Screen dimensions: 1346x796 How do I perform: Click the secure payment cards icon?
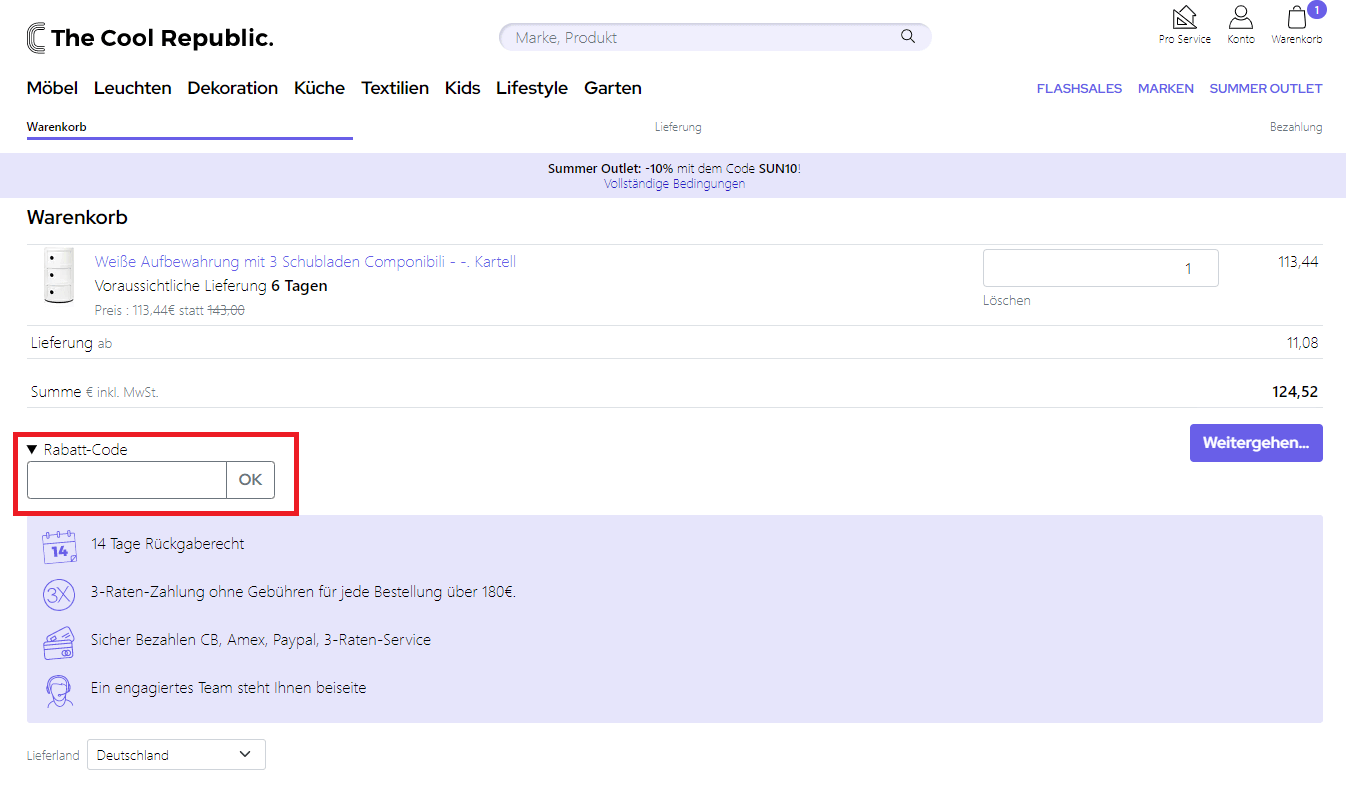(x=59, y=642)
